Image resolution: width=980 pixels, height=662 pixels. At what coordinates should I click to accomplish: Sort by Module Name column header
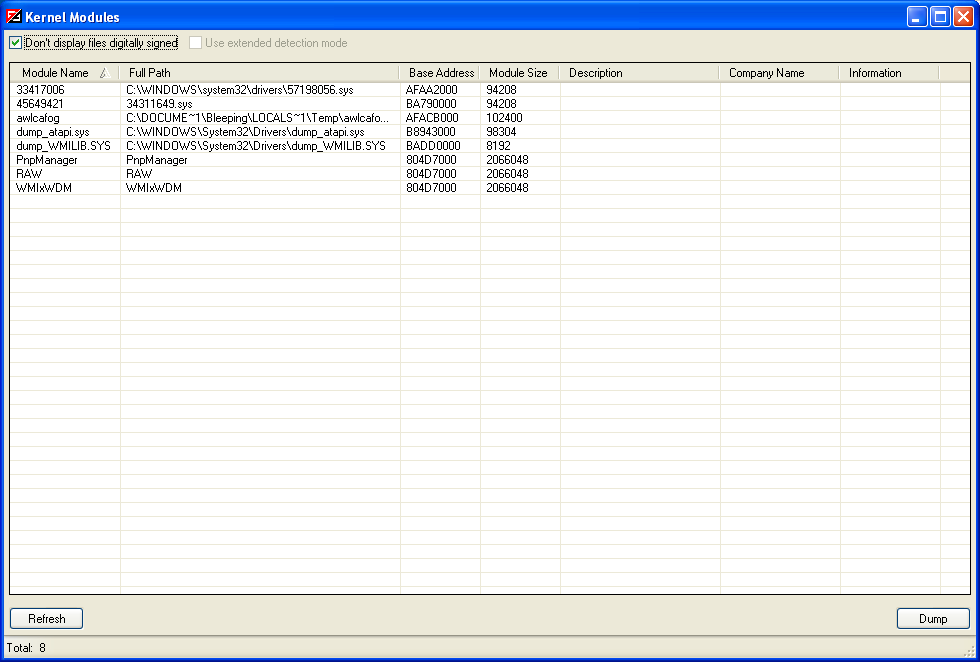click(x=64, y=73)
